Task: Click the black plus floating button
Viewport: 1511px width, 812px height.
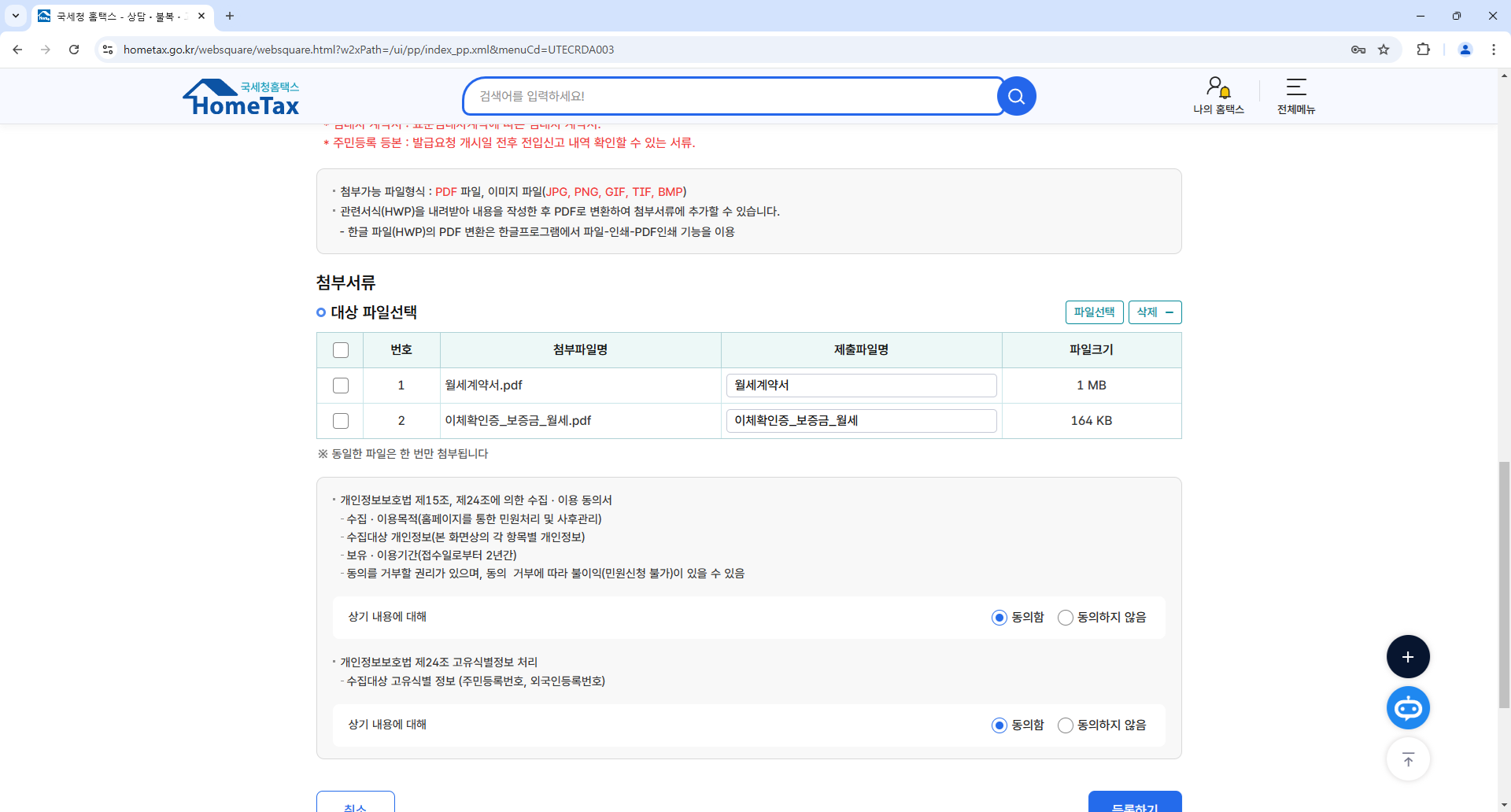Action: click(x=1408, y=657)
